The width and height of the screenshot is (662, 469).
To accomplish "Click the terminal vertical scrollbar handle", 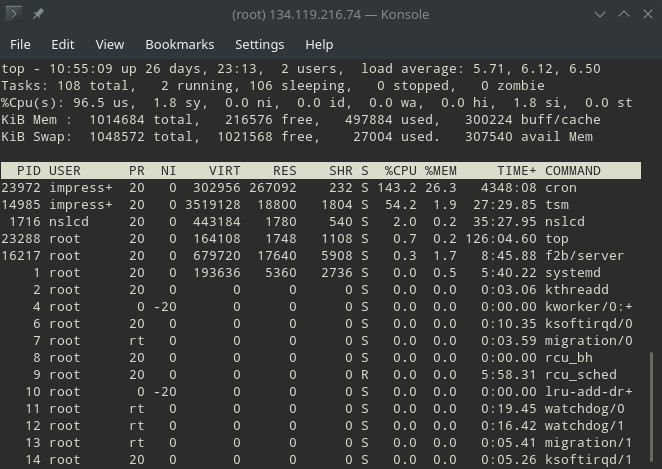I will [x=651, y=409].
